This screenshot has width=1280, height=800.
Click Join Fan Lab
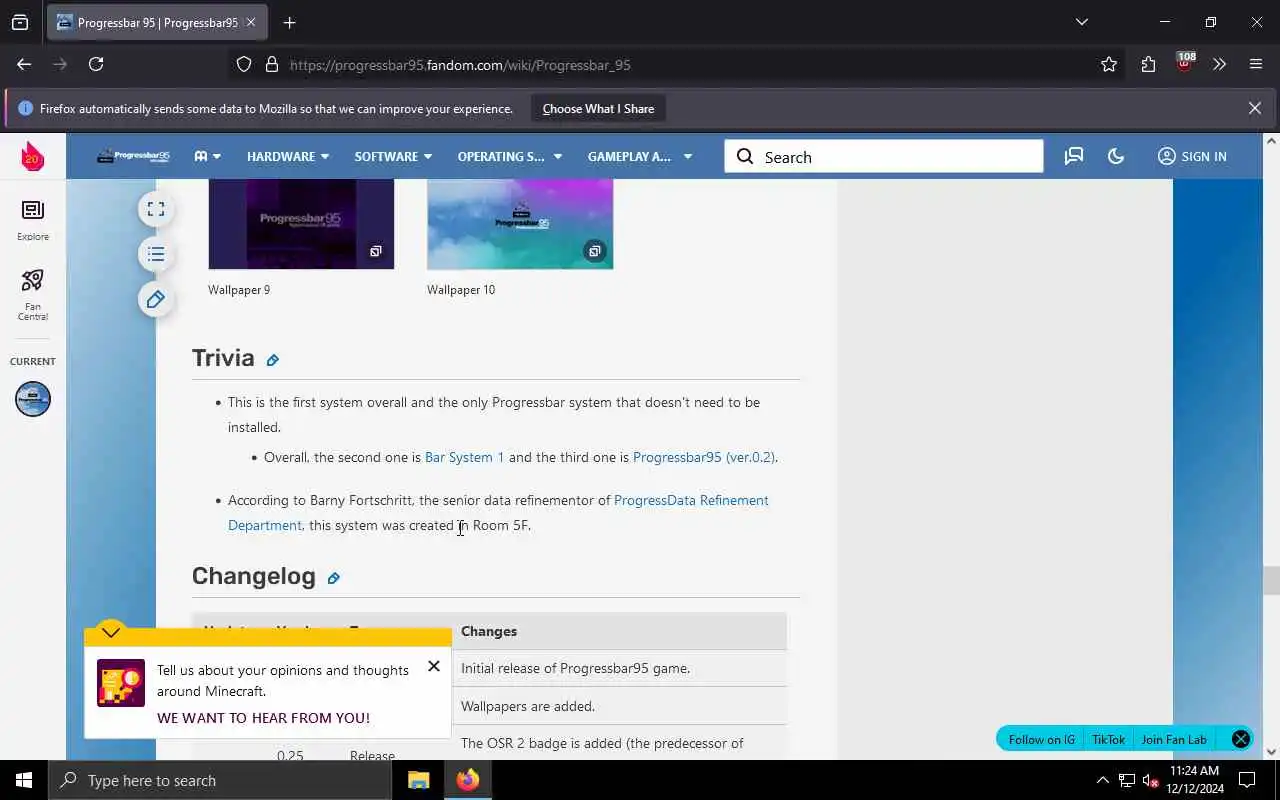pyautogui.click(x=1174, y=739)
